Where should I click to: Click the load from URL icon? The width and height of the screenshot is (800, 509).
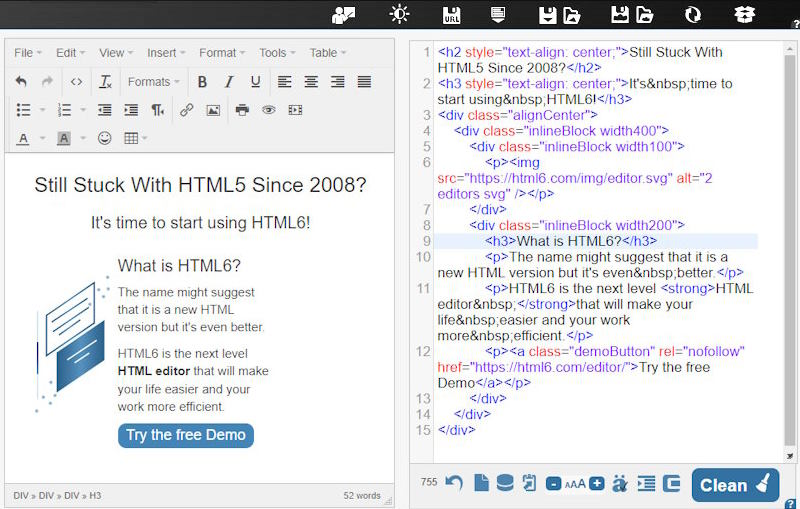coord(452,15)
